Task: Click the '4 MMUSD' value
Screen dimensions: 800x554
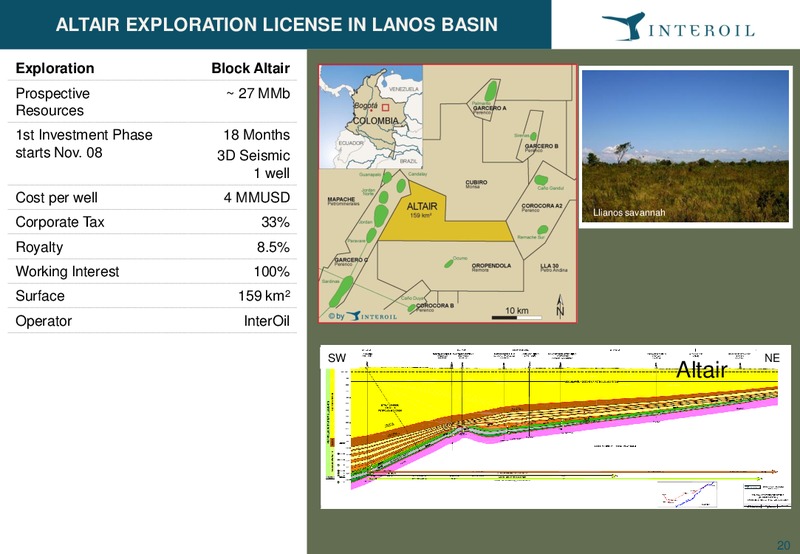Action: (257, 198)
